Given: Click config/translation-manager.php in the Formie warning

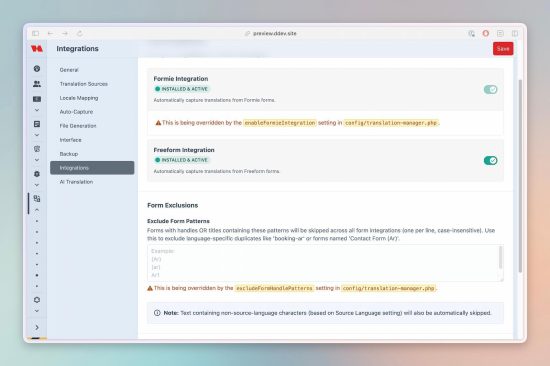Looking at the screenshot, I should [x=391, y=123].
